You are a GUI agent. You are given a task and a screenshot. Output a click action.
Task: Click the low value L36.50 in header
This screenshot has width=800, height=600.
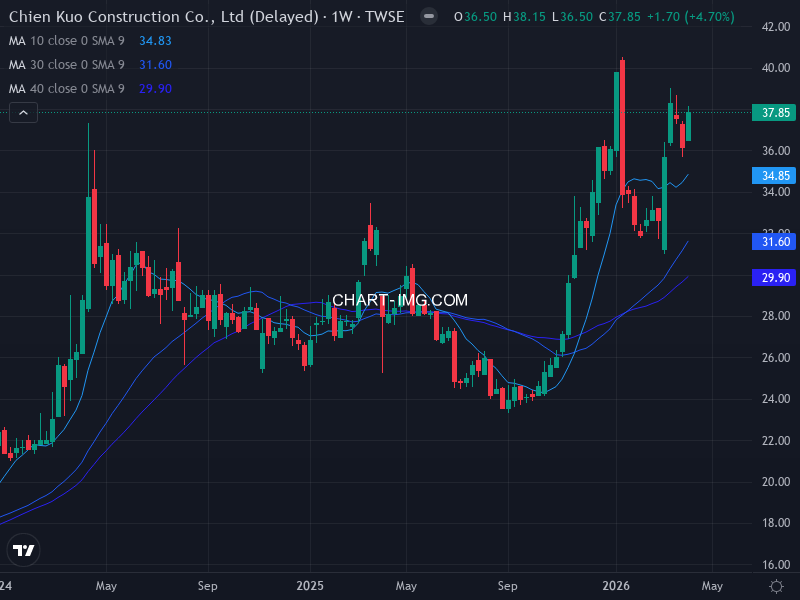click(572, 17)
